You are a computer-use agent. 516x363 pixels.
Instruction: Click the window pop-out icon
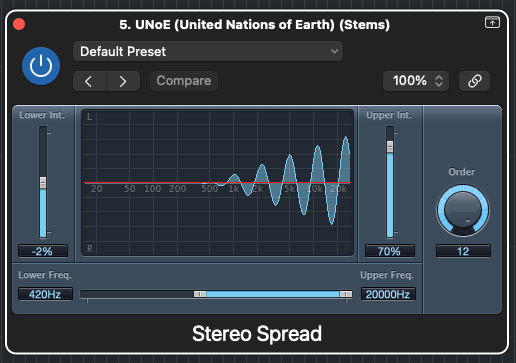(492, 22)
